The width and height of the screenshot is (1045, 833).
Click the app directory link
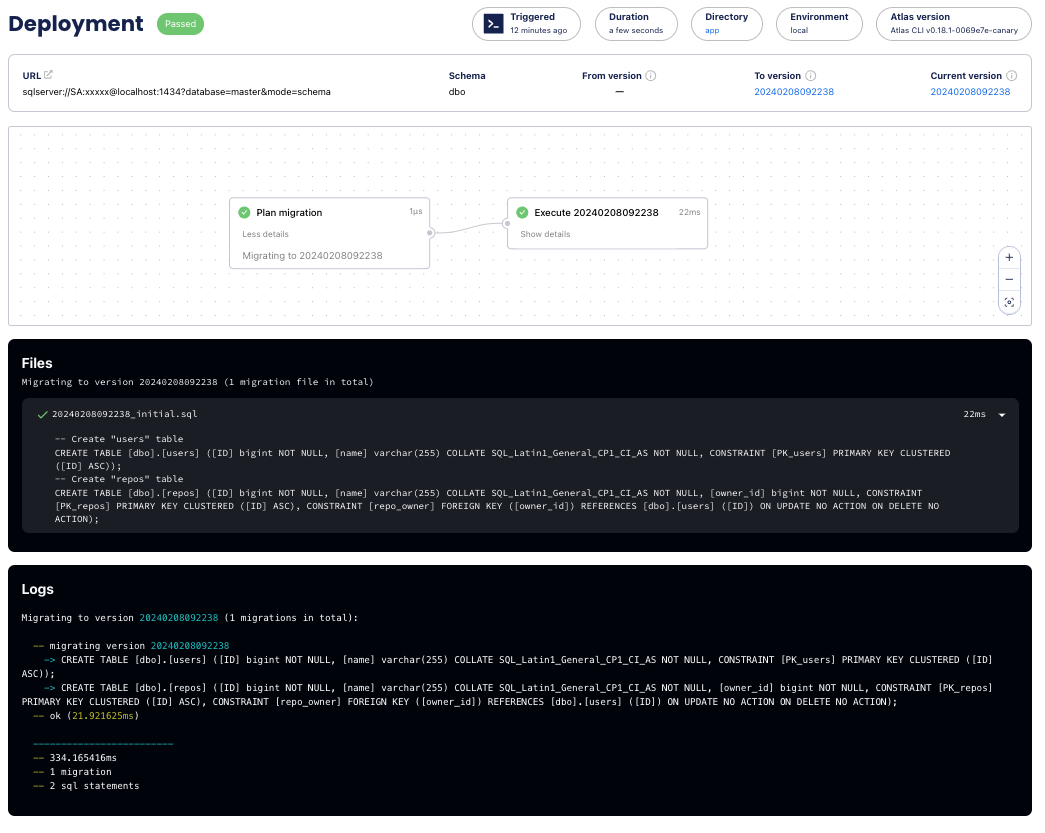[x=712, y=31]
